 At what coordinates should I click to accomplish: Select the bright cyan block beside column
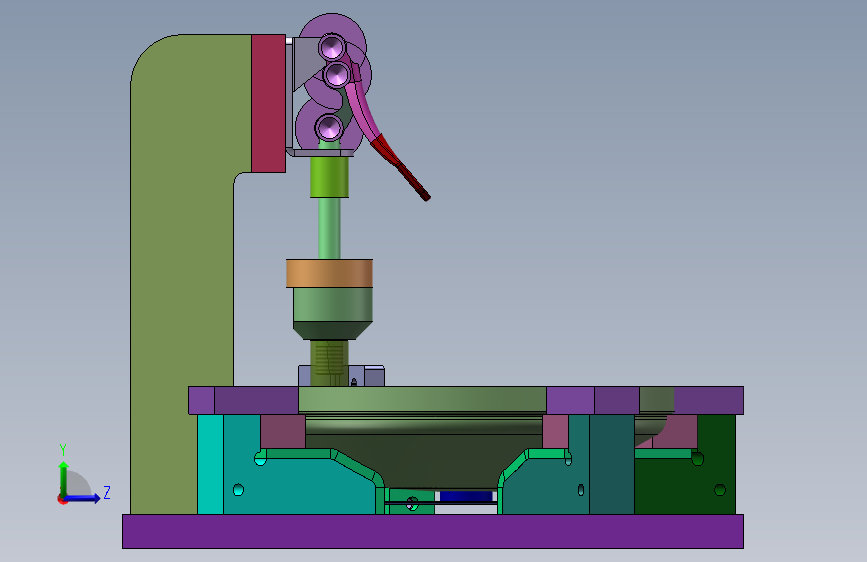tap(210, 464)
